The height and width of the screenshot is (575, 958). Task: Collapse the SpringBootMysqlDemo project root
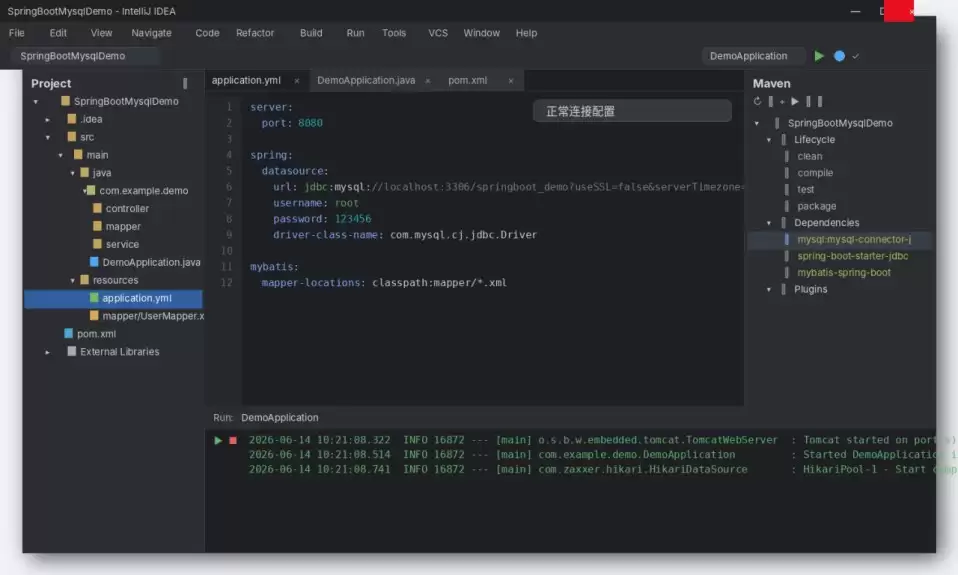coord(36,101)
